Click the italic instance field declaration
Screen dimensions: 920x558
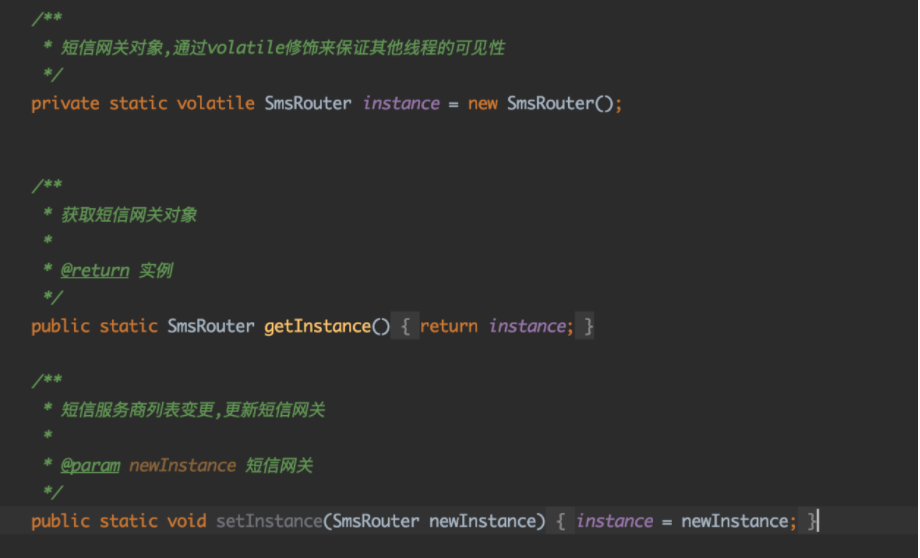pos(401,103)
